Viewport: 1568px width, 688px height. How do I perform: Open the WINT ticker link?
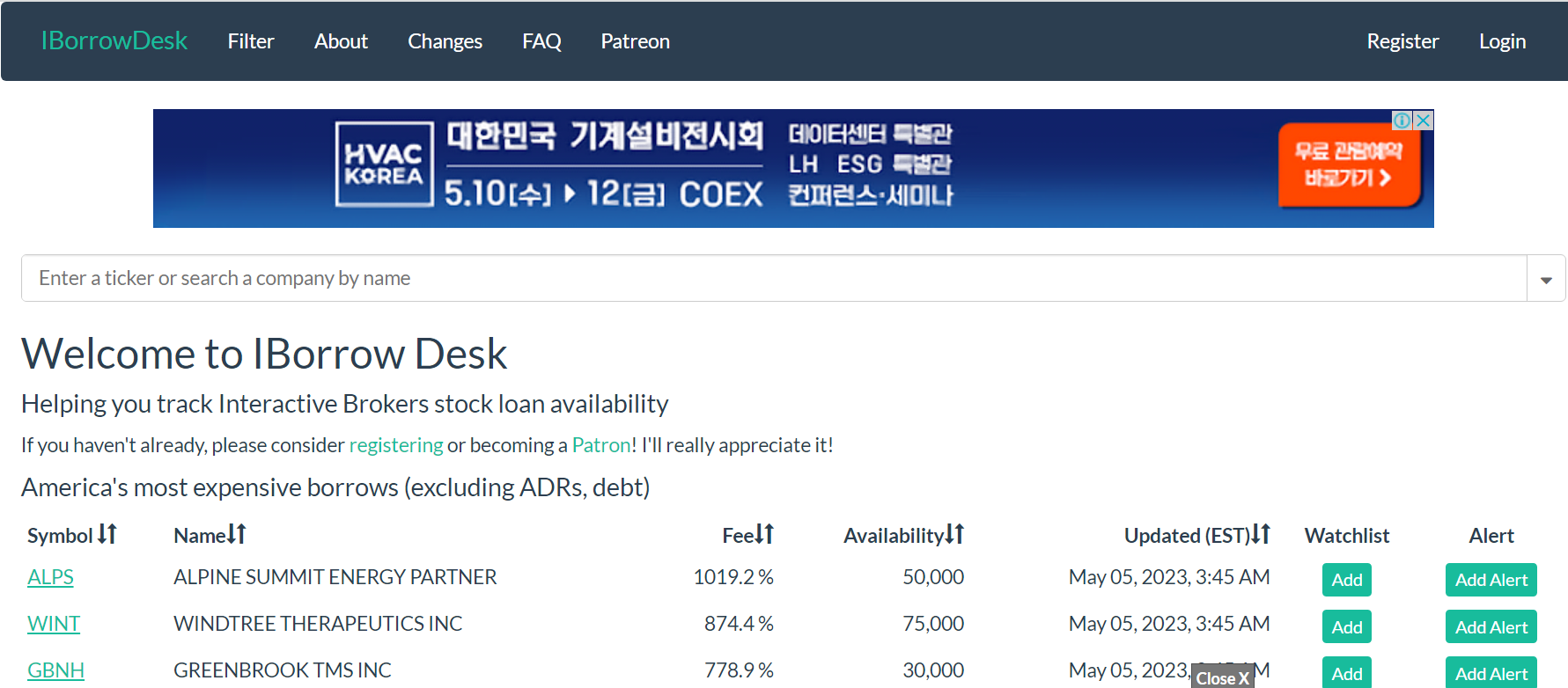pyautogui.click(x=54, y=624)
